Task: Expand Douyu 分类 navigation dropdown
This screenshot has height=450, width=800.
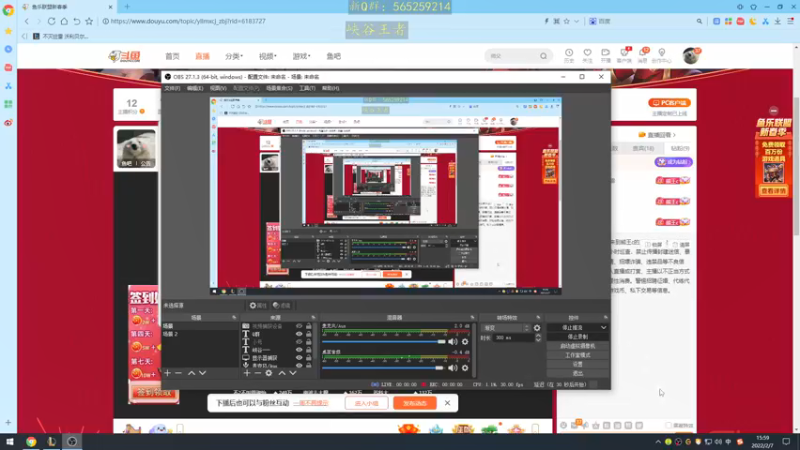Action: (234, 56)
